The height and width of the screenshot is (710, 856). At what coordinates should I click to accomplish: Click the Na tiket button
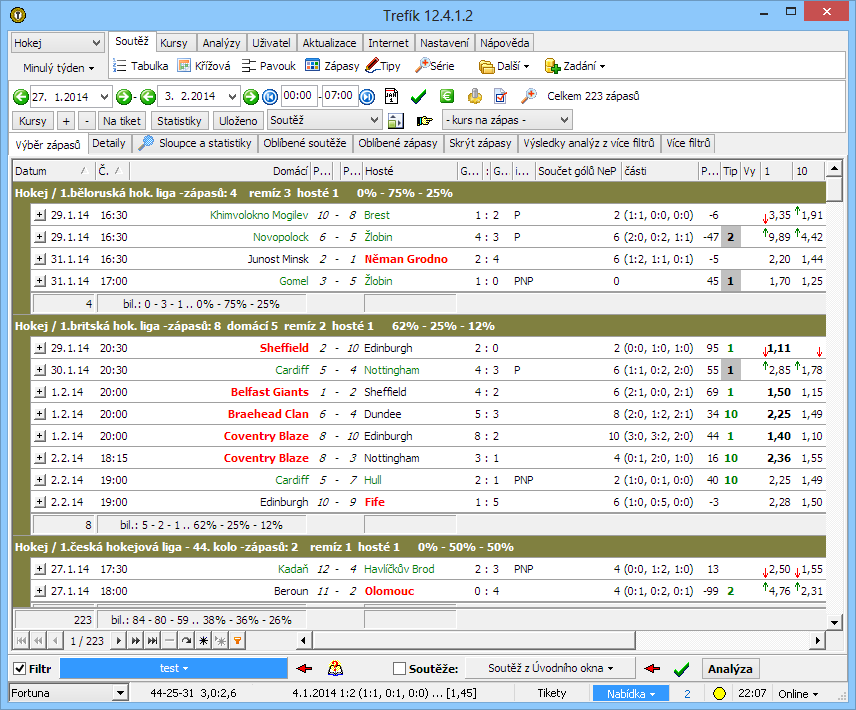pos(121,121)
